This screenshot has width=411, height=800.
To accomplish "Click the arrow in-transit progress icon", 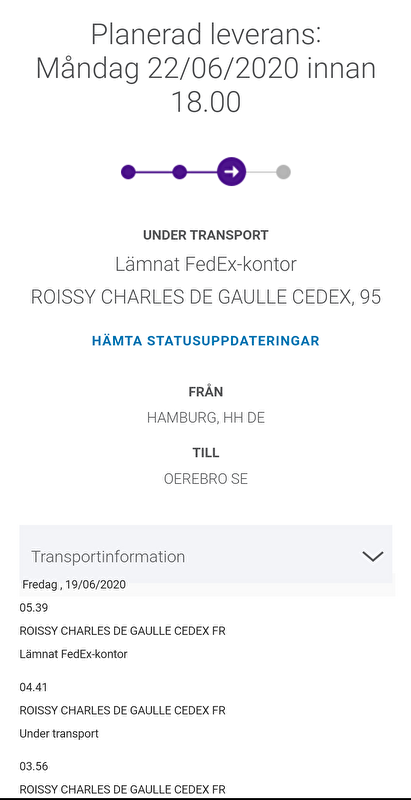I will click(x=232, y=171).
